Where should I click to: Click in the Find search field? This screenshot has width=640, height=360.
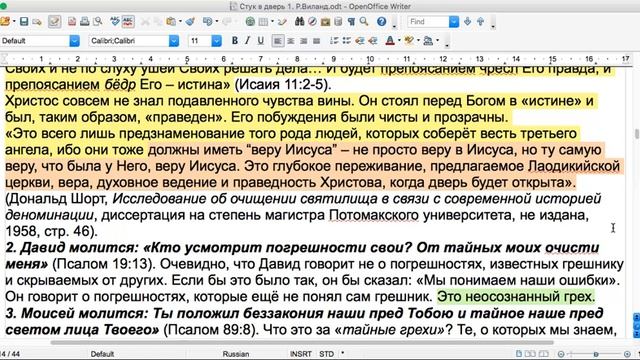(x=428, y=22)
